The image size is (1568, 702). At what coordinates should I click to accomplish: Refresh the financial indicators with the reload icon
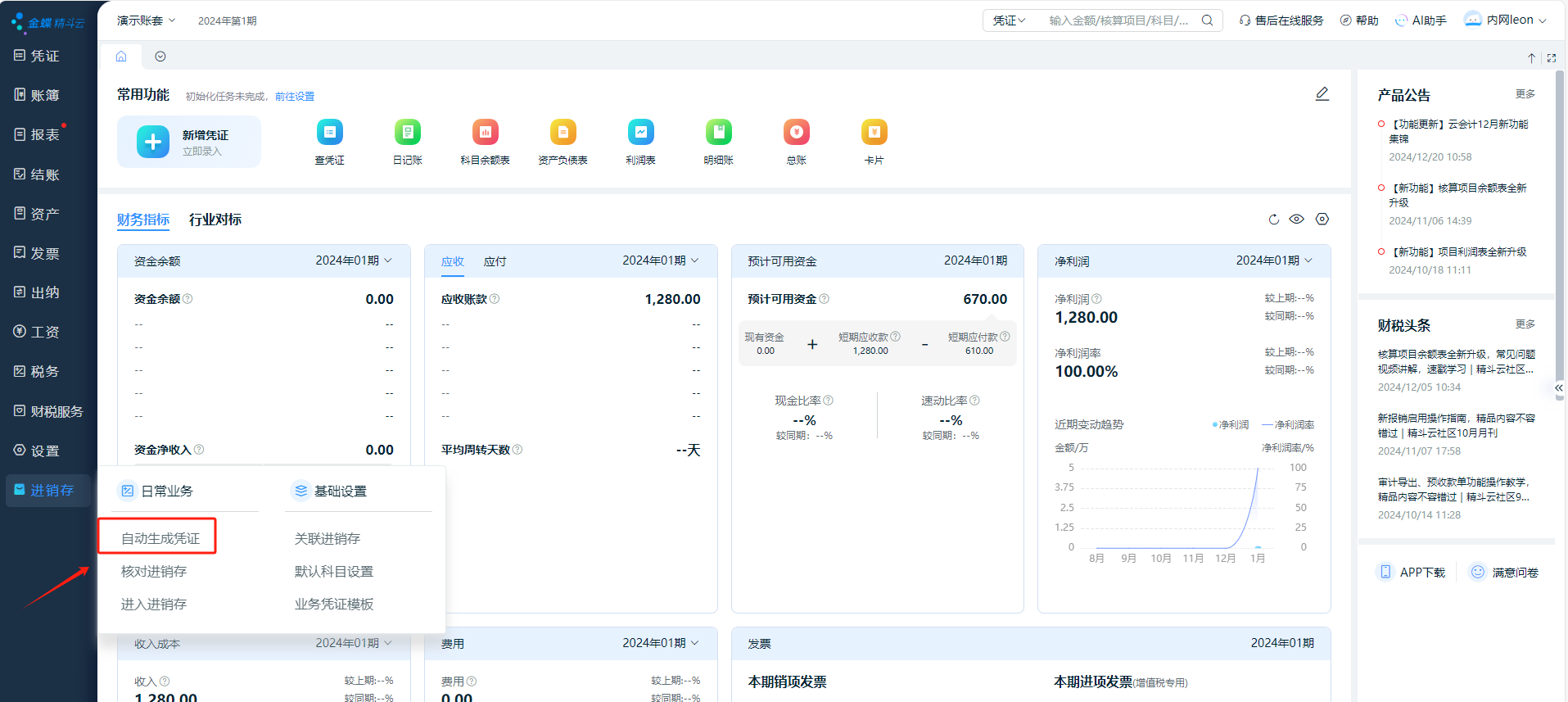click(x=1273, y=220)
